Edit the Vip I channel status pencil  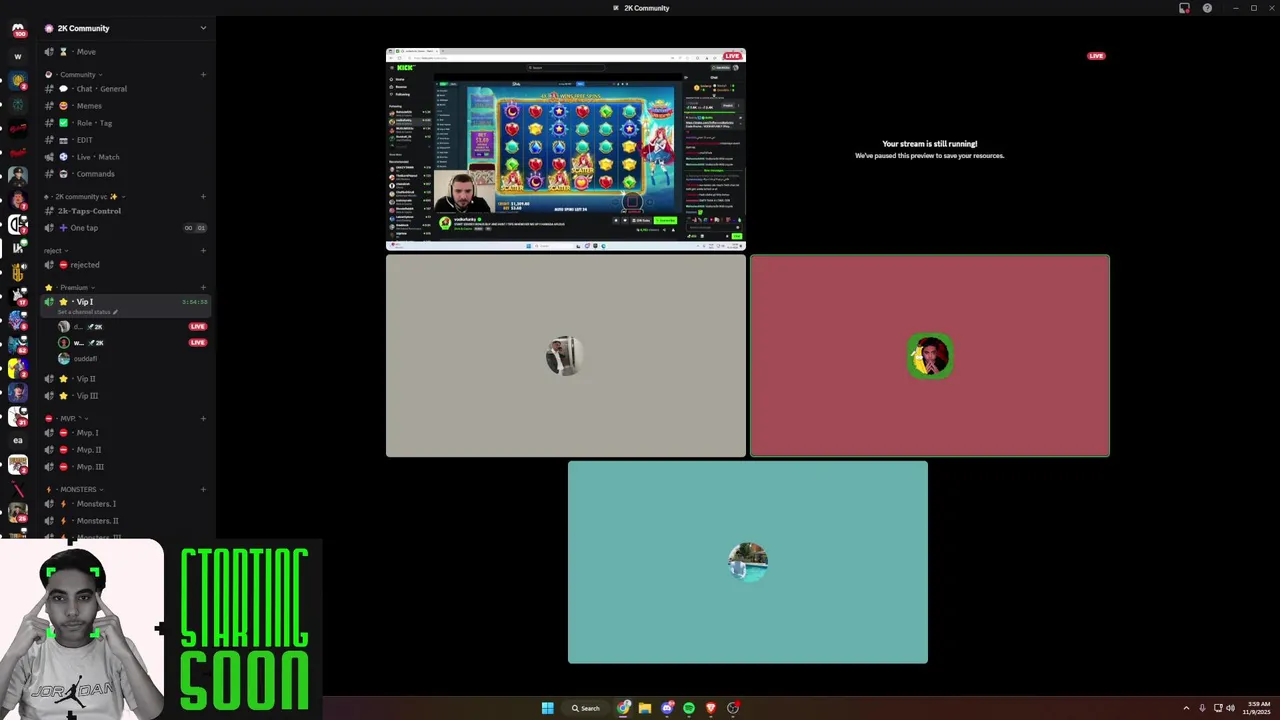(115, 312)
